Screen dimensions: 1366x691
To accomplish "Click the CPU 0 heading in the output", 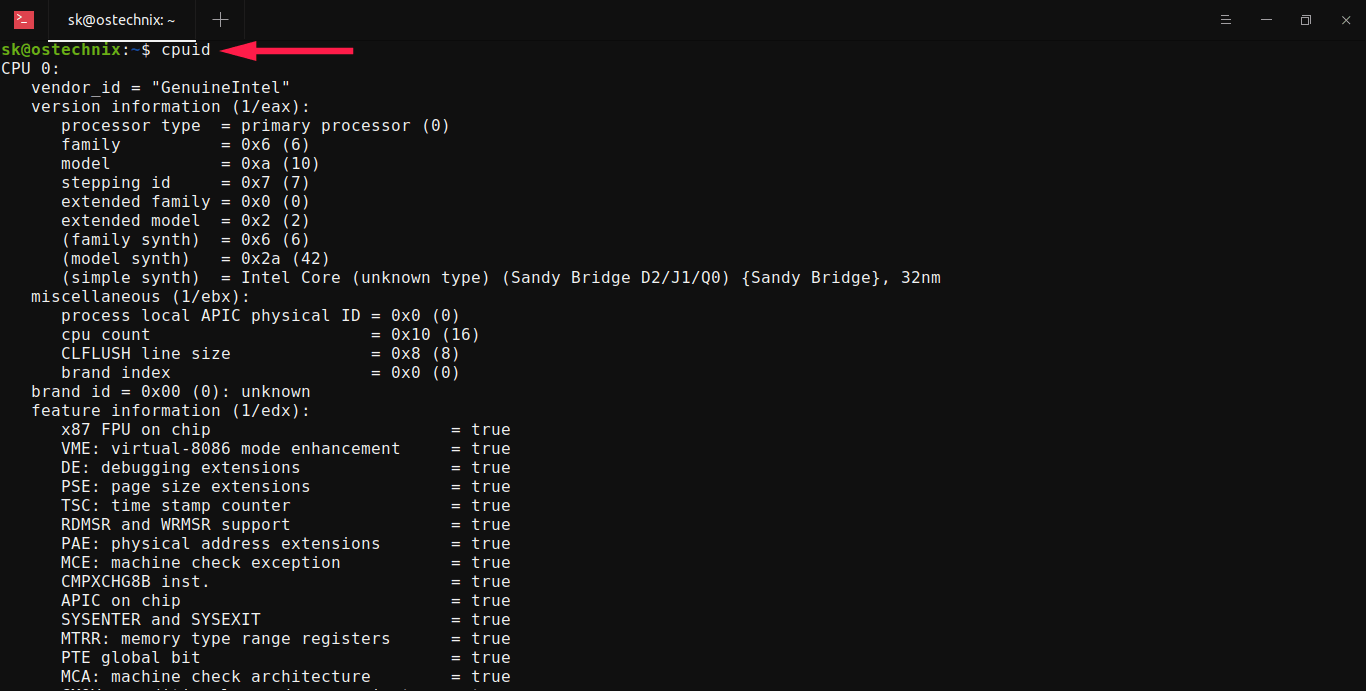I will (x=33, y=68).
